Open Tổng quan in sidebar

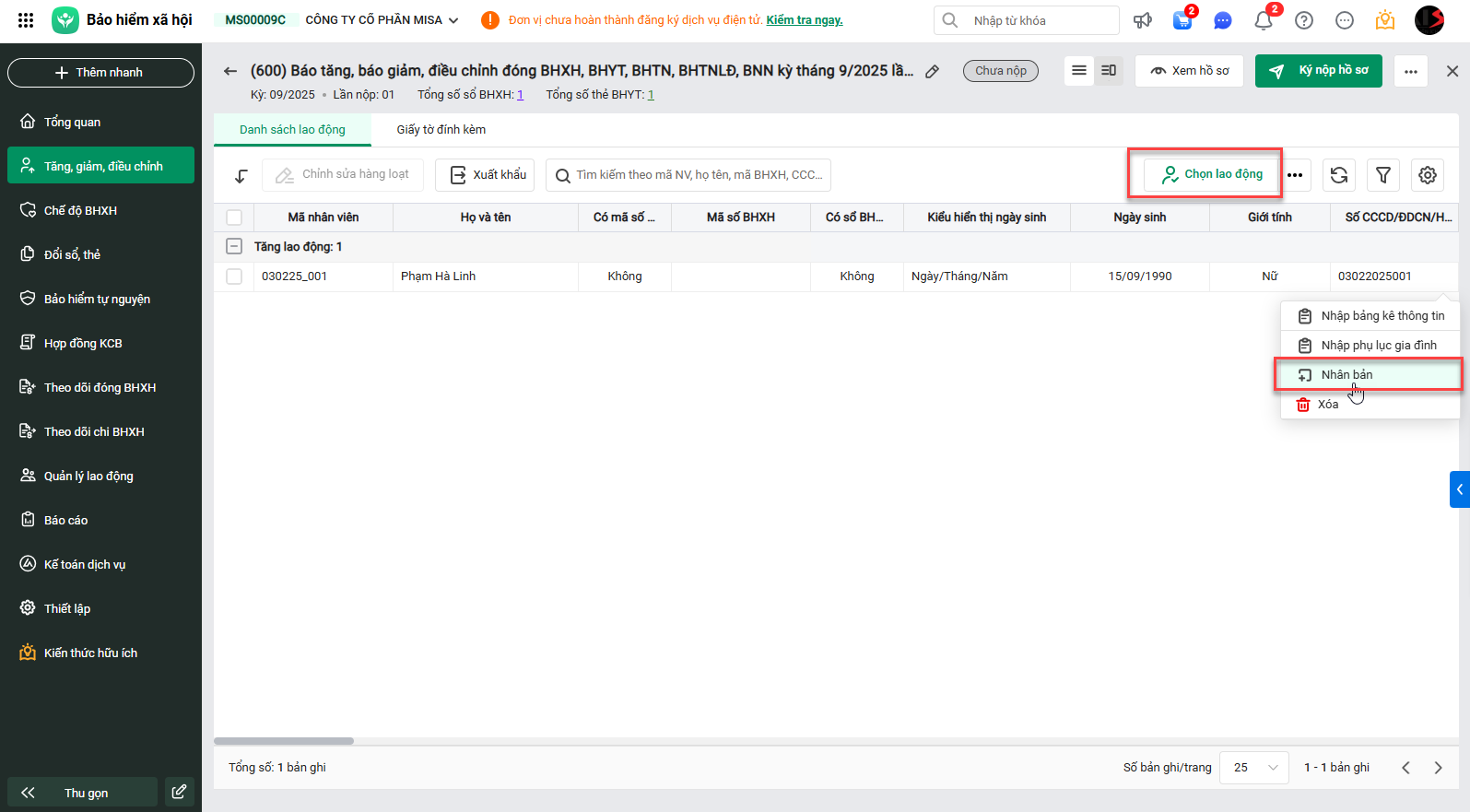tap(101, 122)
